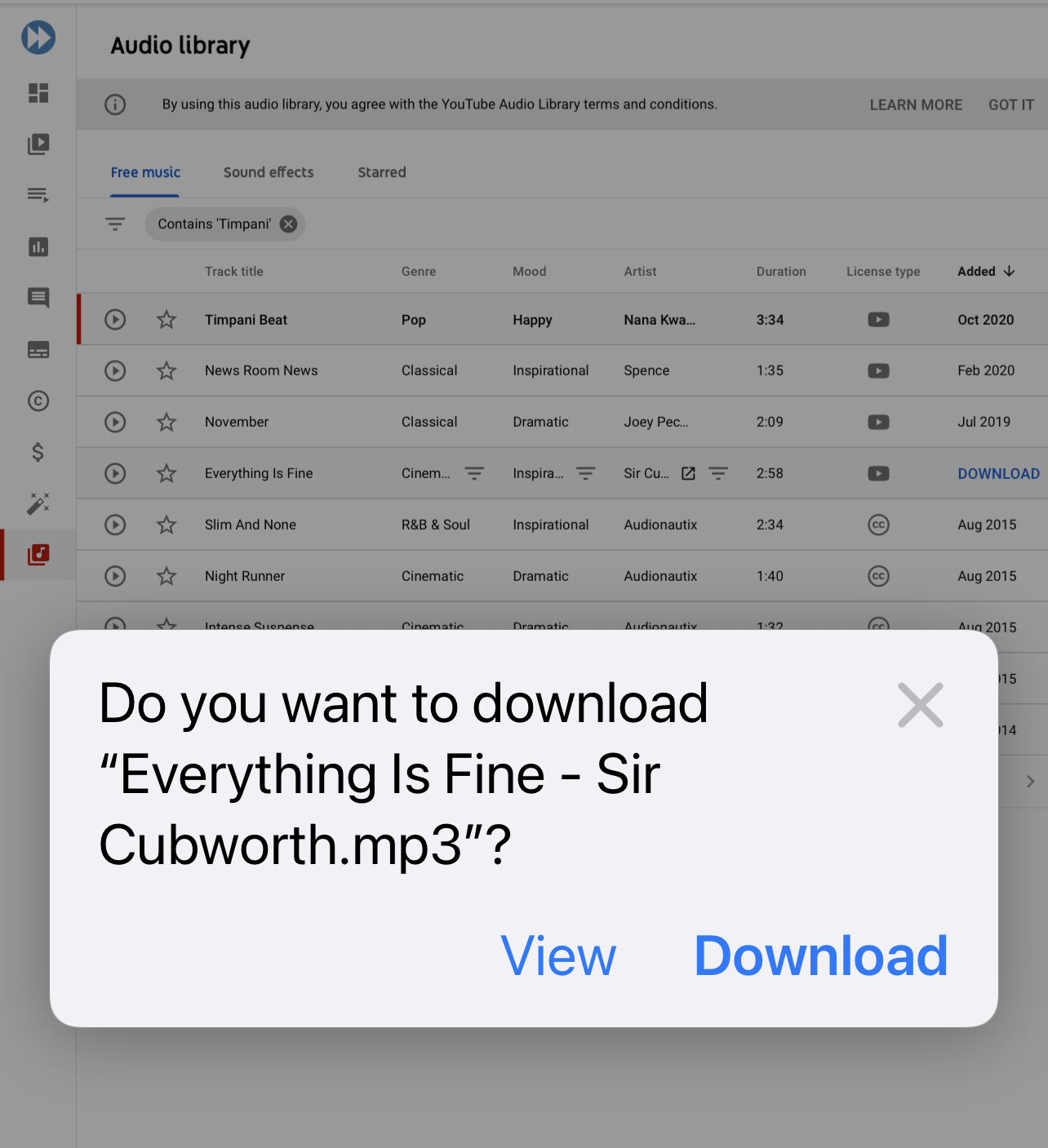Star the Slim And None track
The height and width of the screenshot is (1148, 1048).
(167, 525)
